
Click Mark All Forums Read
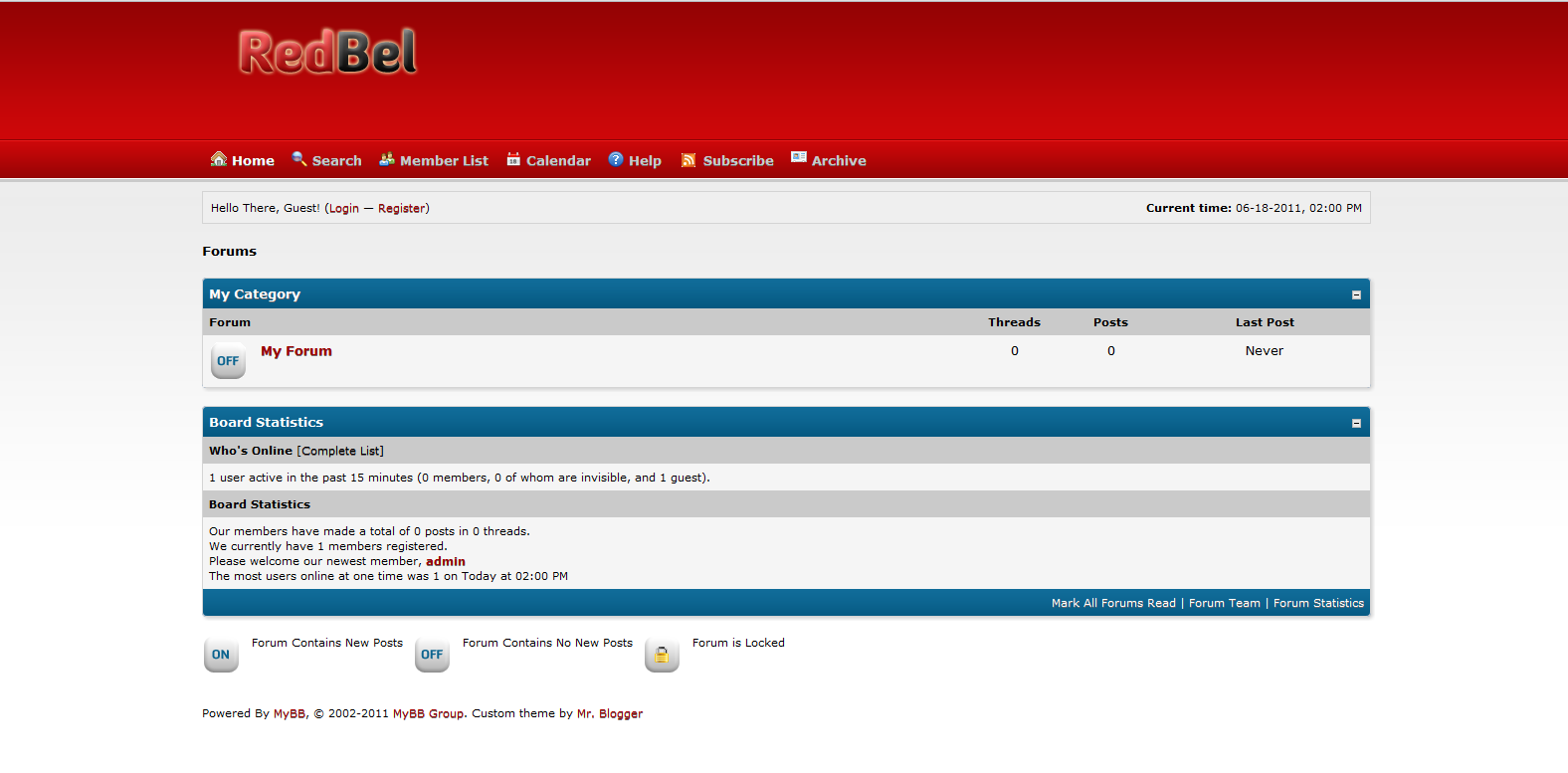(x=1113, y=604)
